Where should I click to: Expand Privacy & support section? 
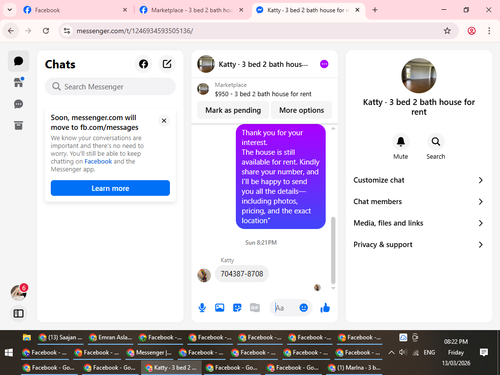pos(418,245)
